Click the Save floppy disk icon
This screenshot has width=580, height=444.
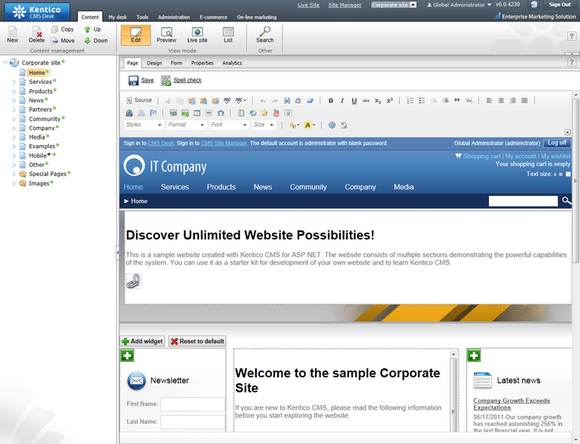133,80
